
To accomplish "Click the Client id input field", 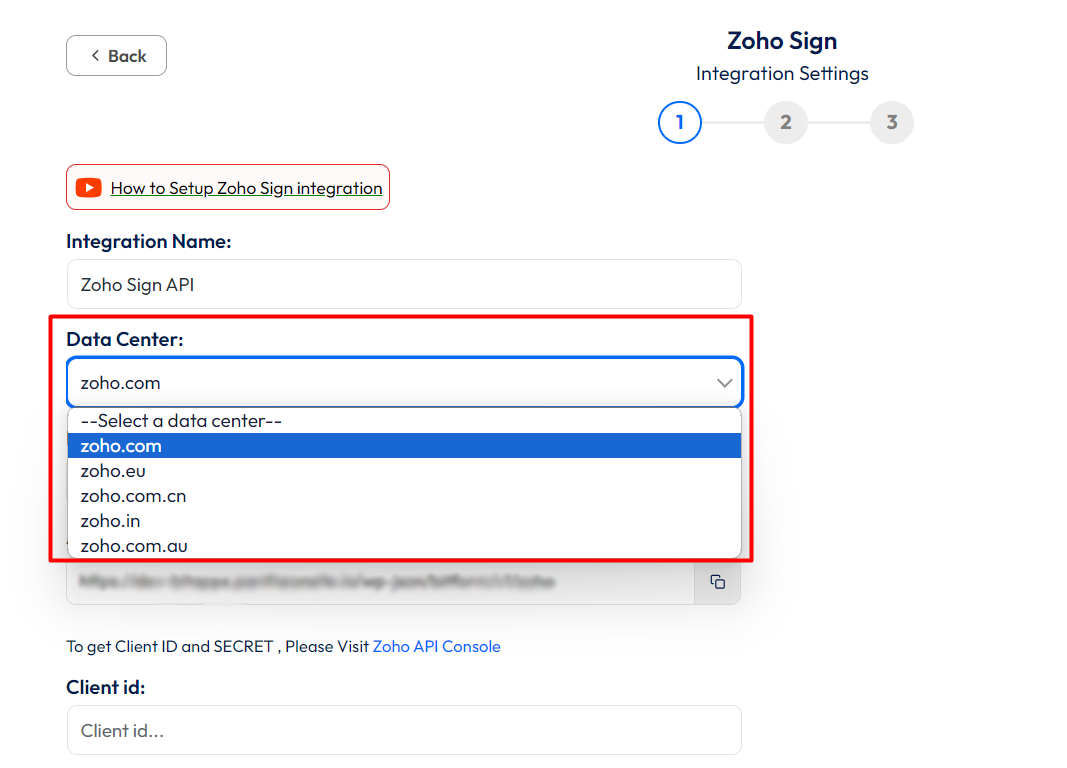I will pyautogui.click(x=404, y=731).
